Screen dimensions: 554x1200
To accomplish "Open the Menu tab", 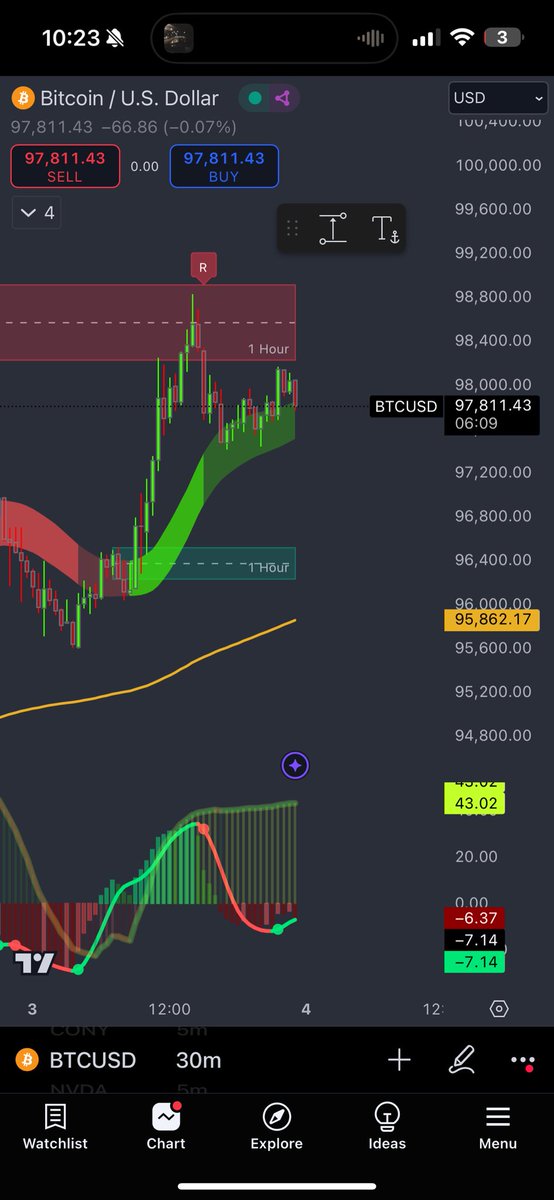I will (497, 1127).
